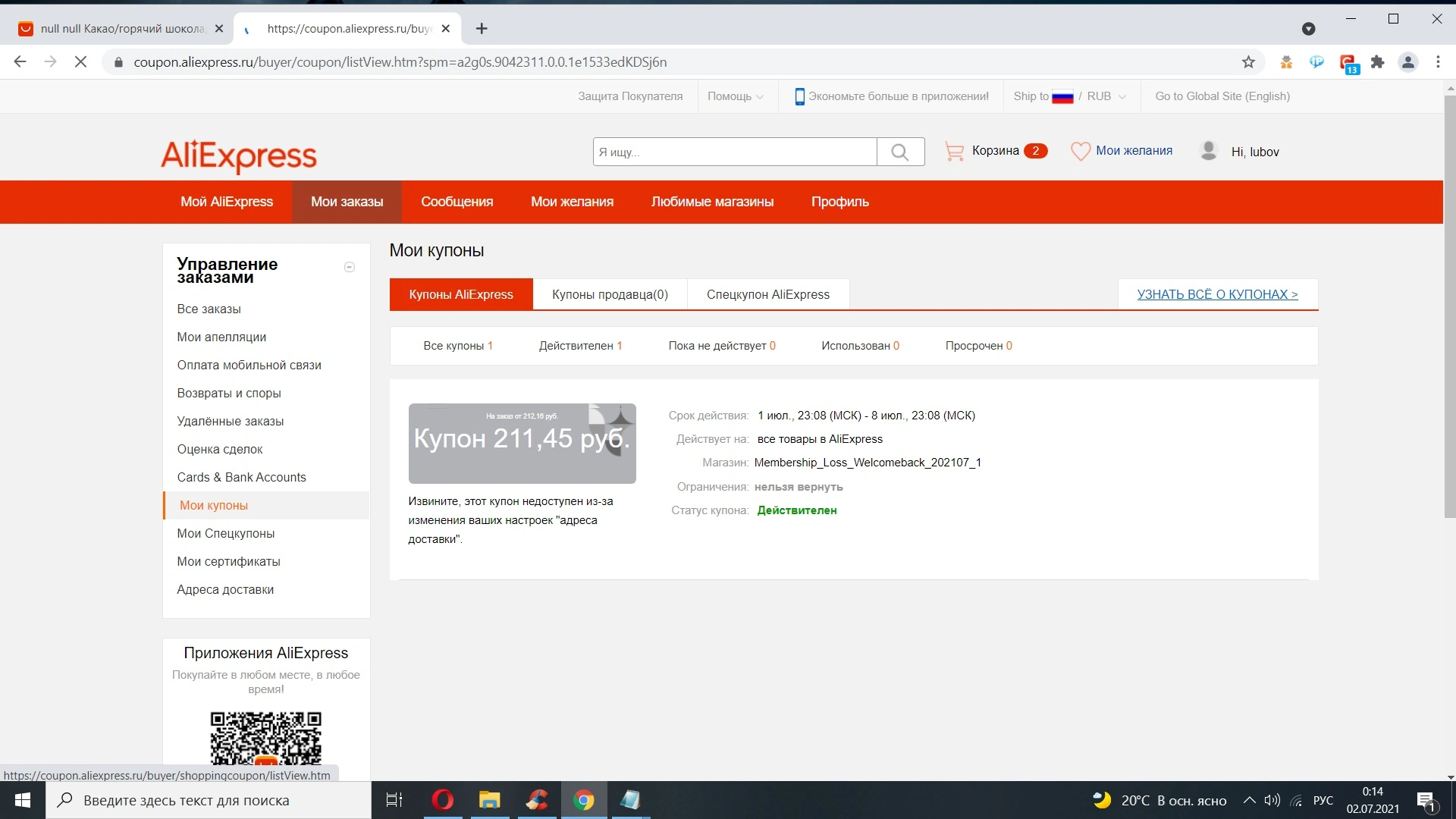
Task: Click the mobile app phone icon
Action: pos(799,96)
